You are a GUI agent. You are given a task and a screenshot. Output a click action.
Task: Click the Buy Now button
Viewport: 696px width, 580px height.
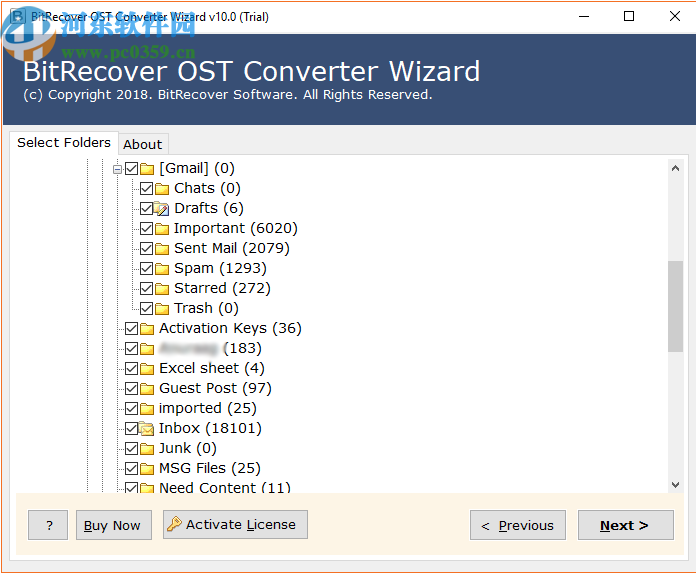(x=114, y=525)
